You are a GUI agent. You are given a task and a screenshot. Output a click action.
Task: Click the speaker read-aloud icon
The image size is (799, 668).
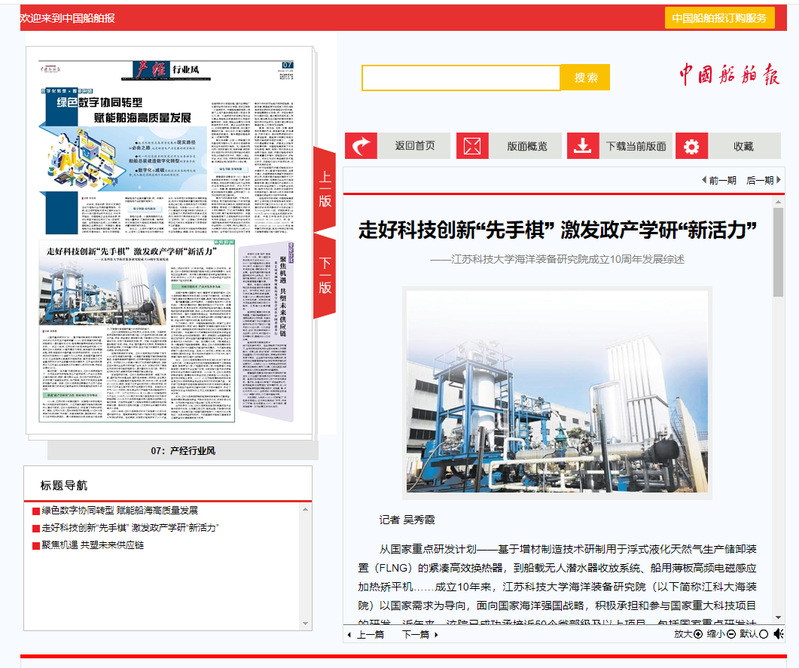tap(779, 634)
